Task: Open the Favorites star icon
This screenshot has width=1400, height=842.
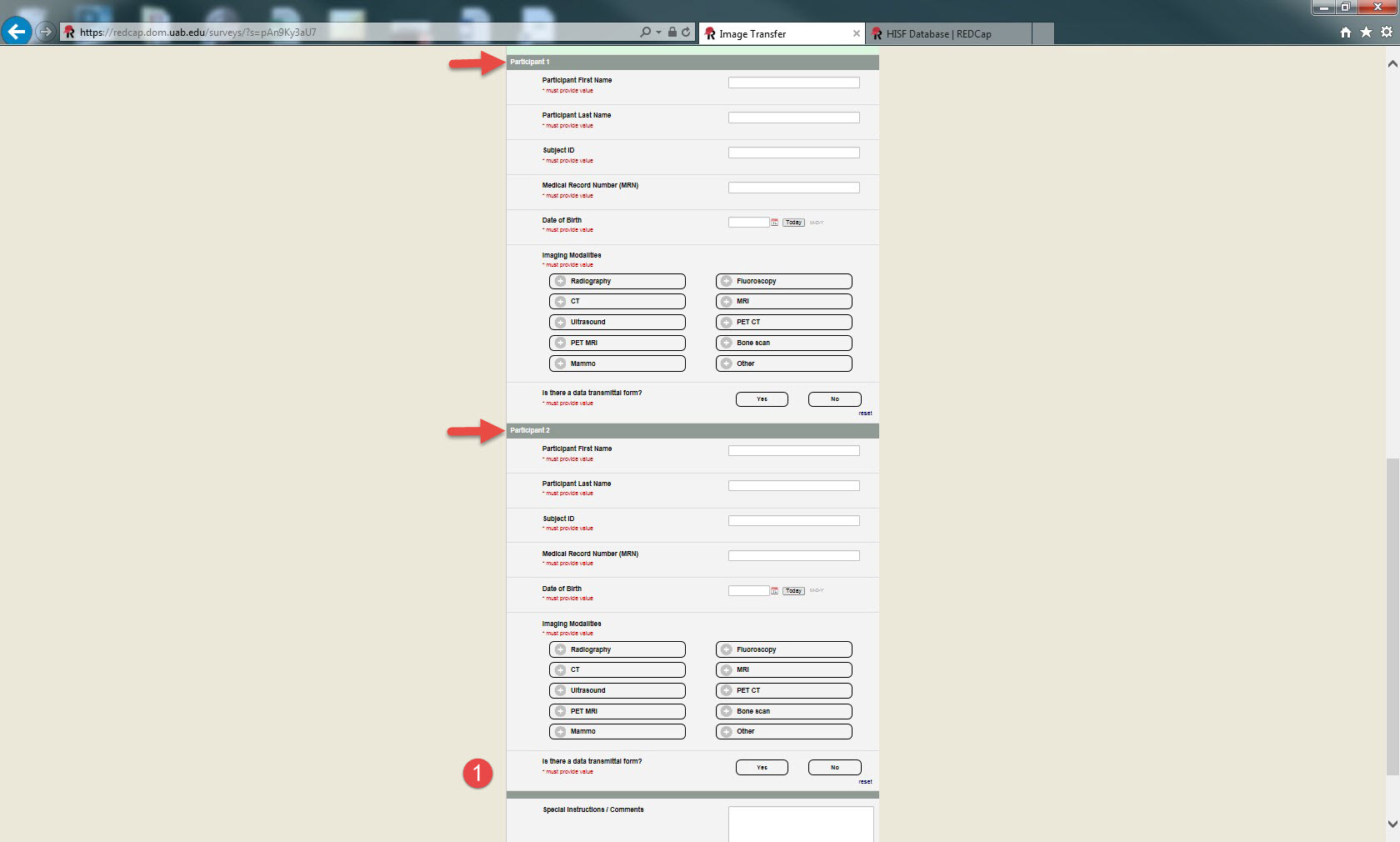Action: pos(1366,33)
